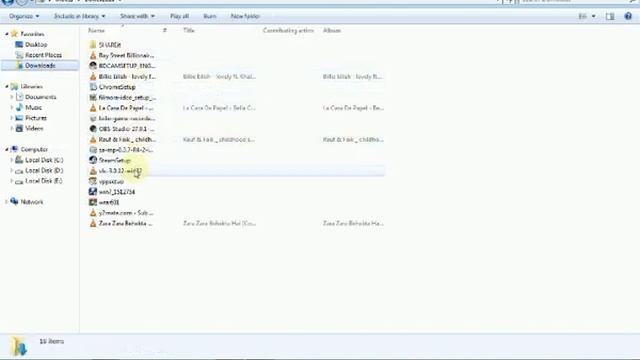Click the Change your view icon
640x360 pixels.
coord(582,16)
